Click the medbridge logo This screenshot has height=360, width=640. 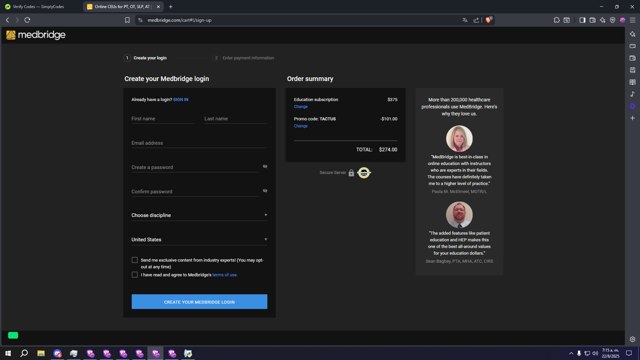pos(36,35)
